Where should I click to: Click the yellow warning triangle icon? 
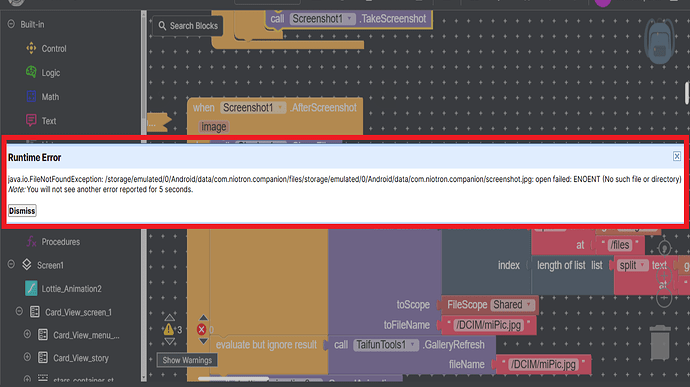[x=169, y=329]
